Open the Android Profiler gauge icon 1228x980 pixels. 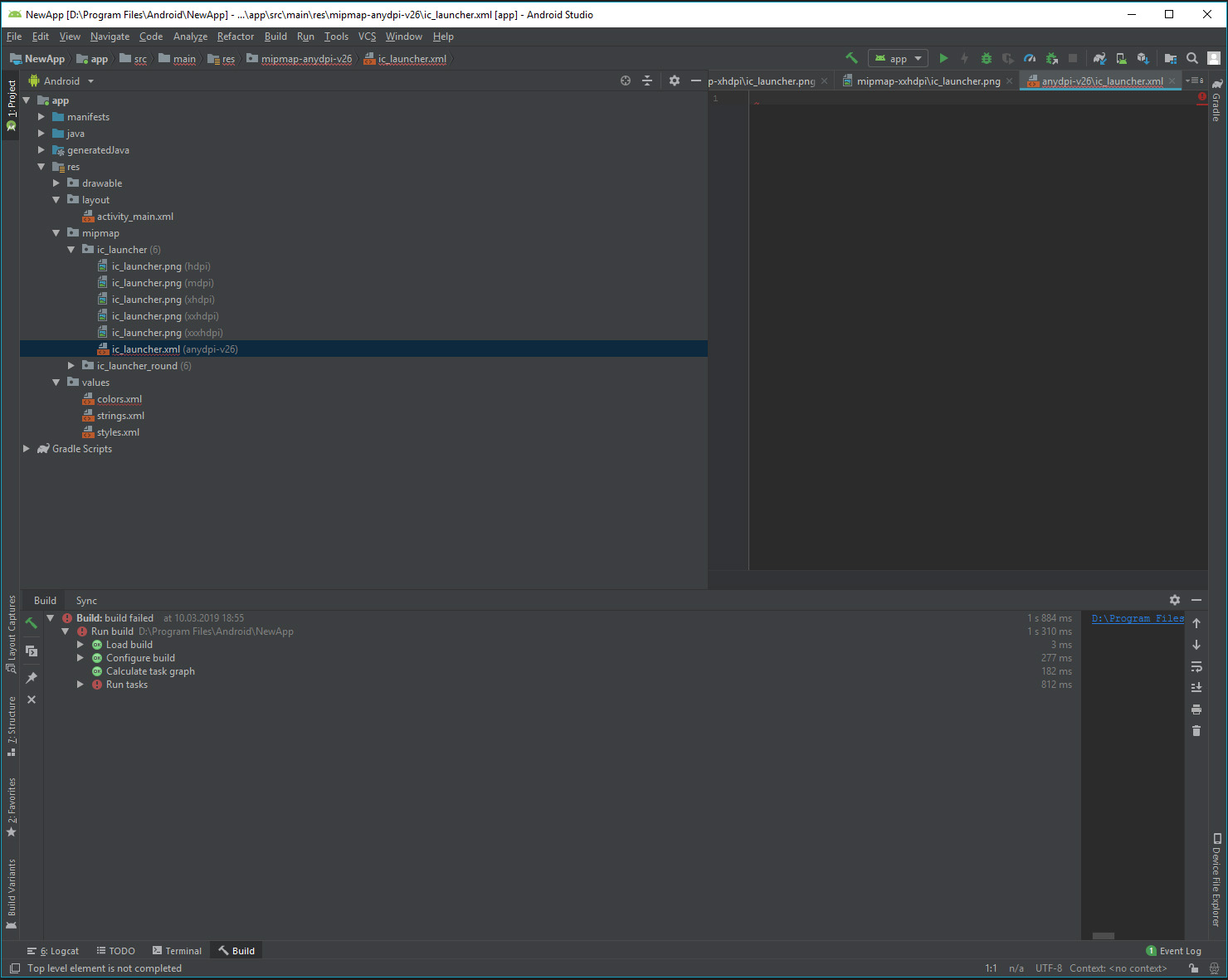click(1030, 58)
